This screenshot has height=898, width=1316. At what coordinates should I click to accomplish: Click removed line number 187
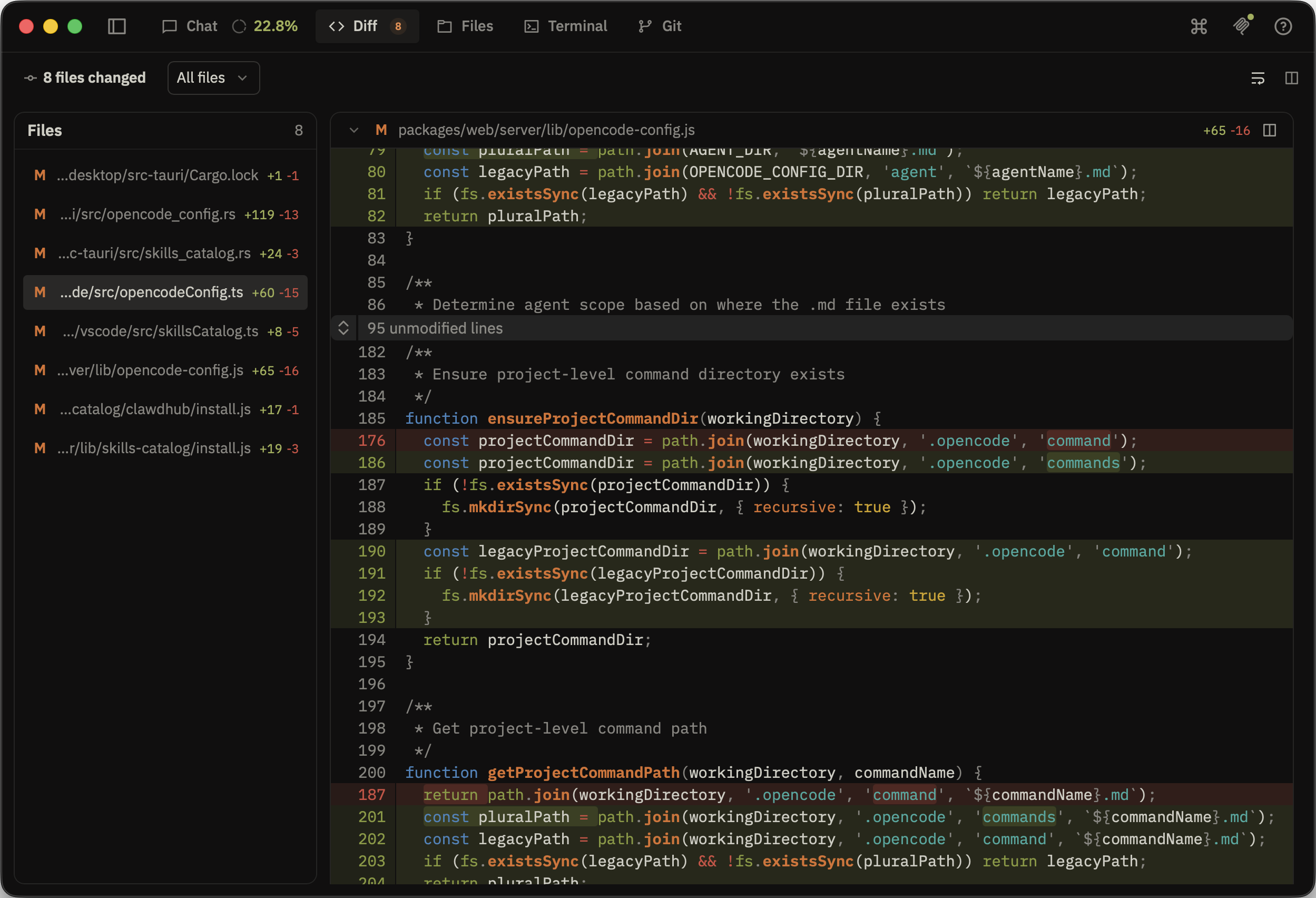(x=371, y=794)
